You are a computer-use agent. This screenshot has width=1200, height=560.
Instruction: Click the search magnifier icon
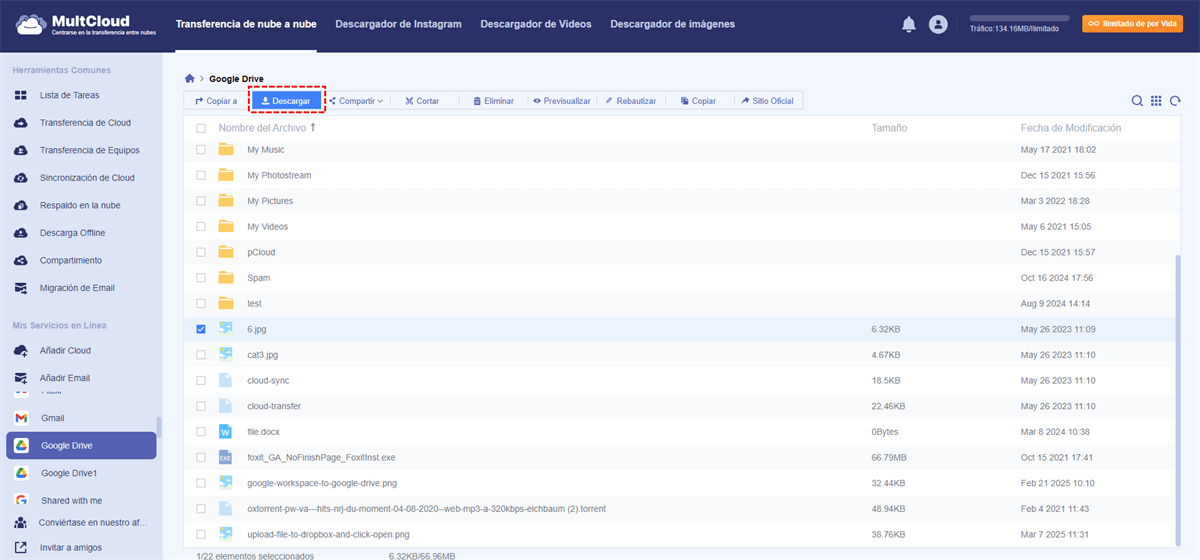pyautogui.click(x=1137, y=101)
